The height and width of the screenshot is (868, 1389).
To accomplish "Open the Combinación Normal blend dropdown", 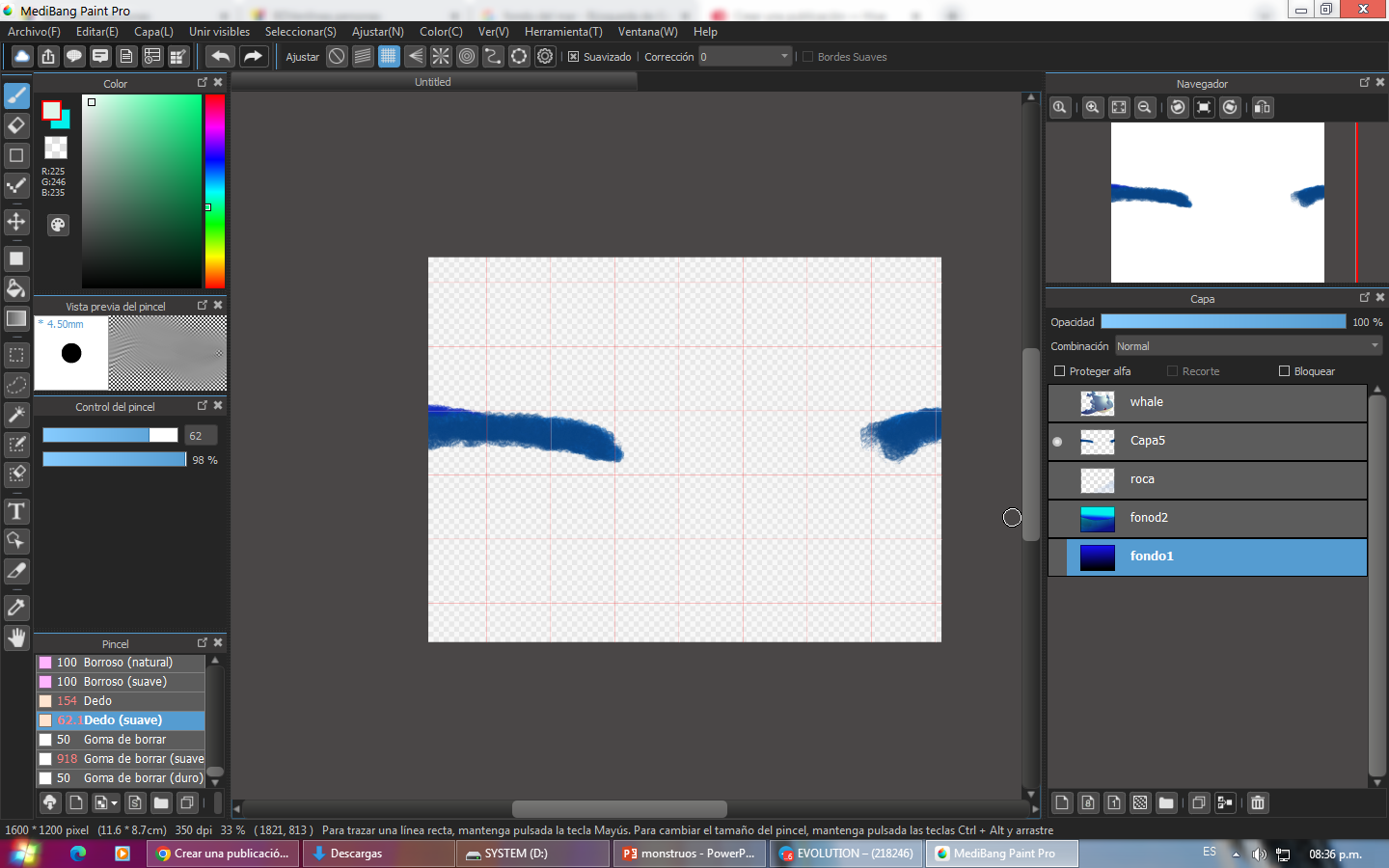I will pos(1249,346).
